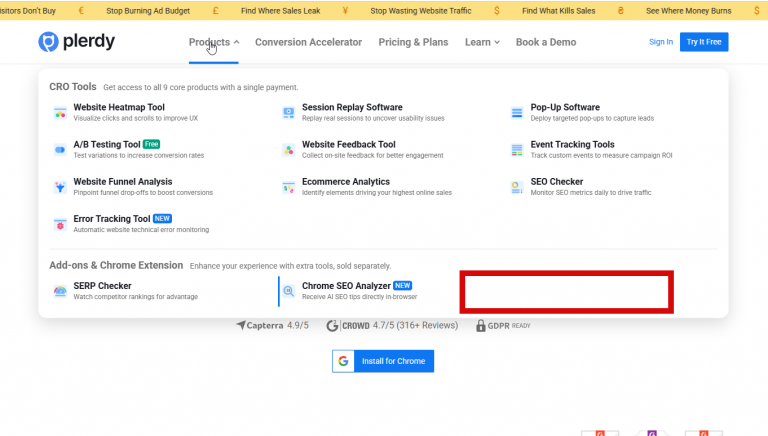Click the Free badge on A/B Testing
The image size is (768, 436).
(151, 144)
